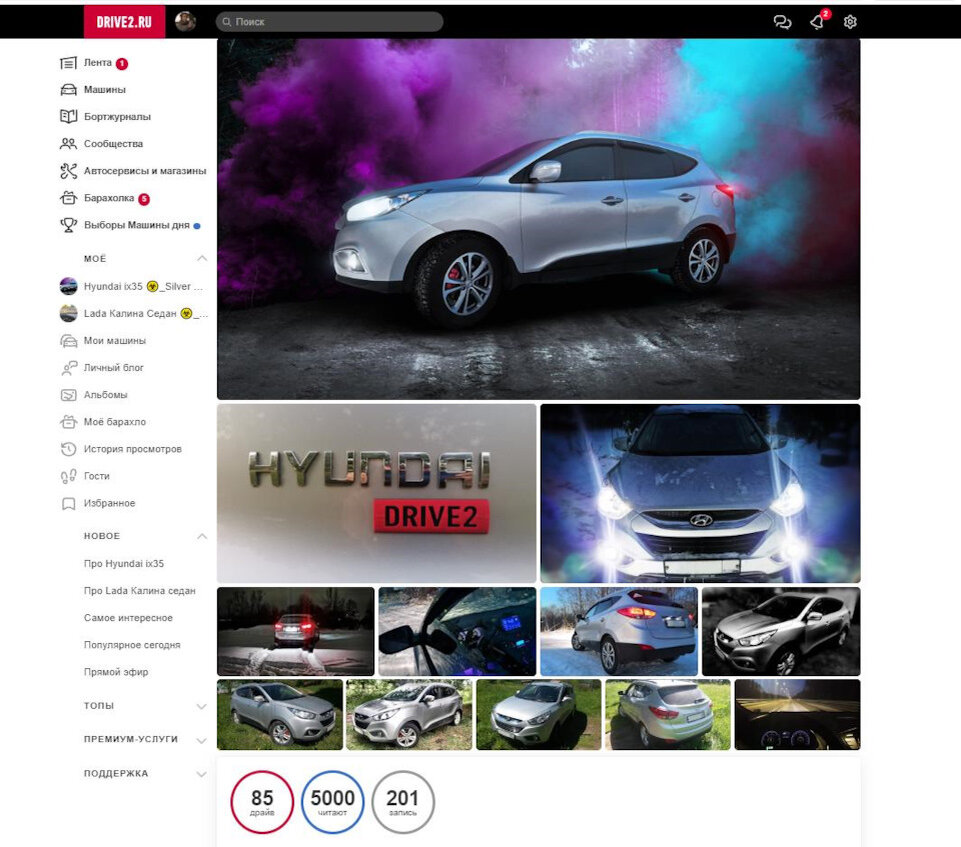The height and width of the screenshot is (847, 961).
Task: Open main silver Hyundai smoke photo
Action: (x=538, y=219)
